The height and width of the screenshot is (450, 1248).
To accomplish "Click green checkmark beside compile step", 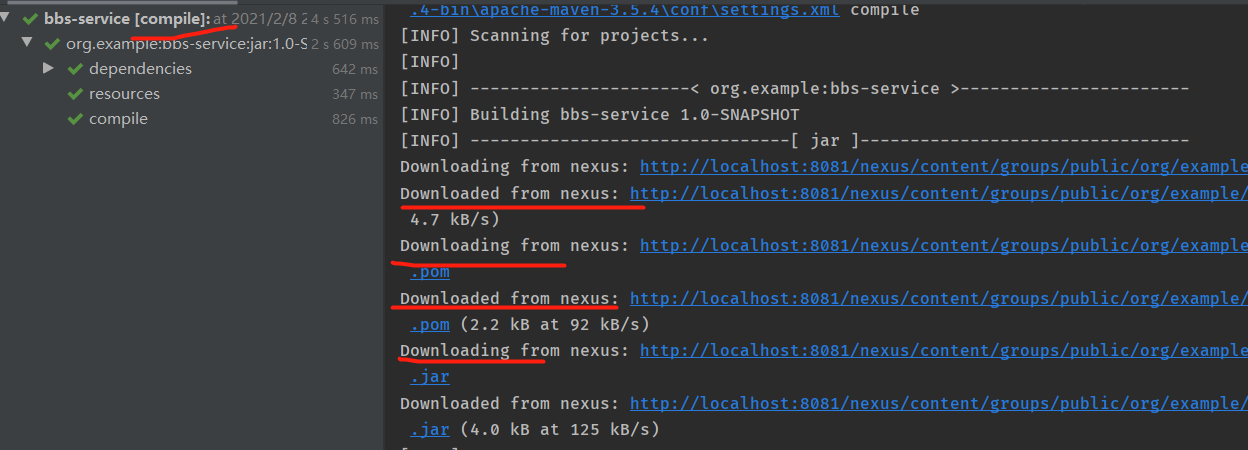I will (x=74, y=119).
